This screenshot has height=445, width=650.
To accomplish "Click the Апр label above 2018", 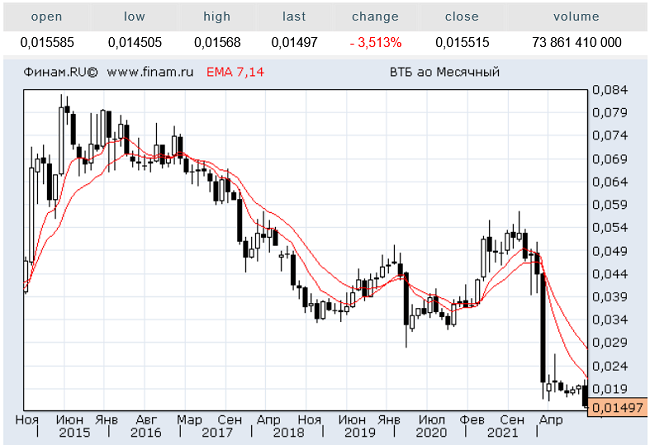I will point(269,420).
